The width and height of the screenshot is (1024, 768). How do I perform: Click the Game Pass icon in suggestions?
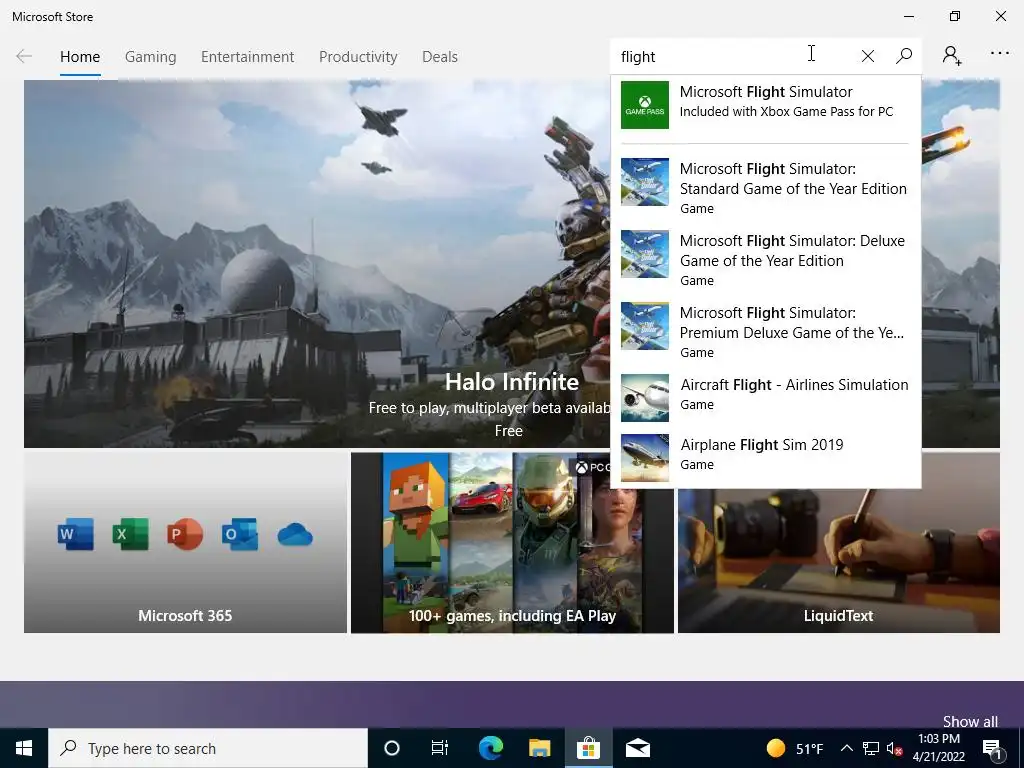pos(645,104)
